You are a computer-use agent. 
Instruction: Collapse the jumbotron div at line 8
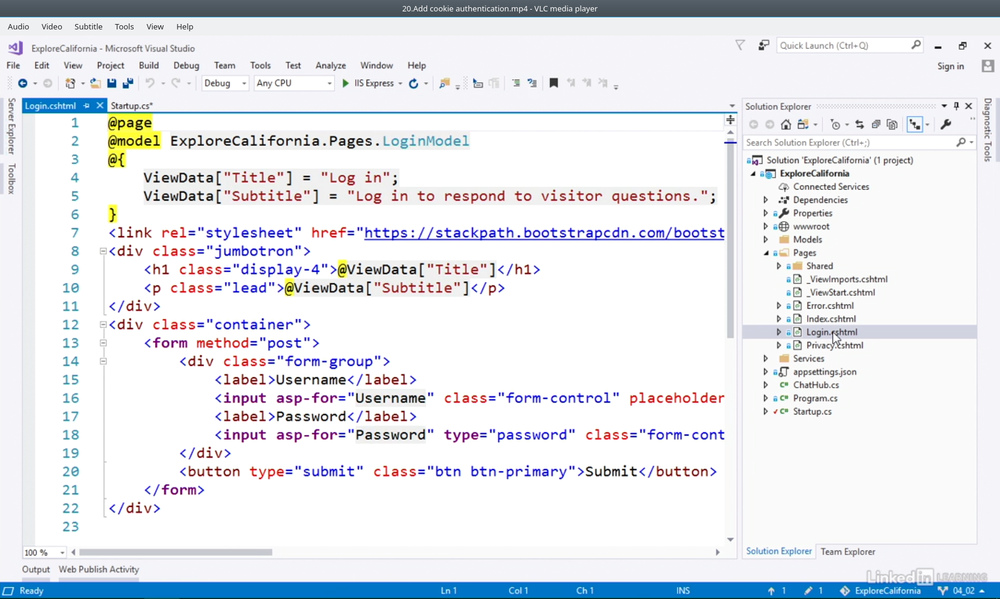tap(103, 251)
